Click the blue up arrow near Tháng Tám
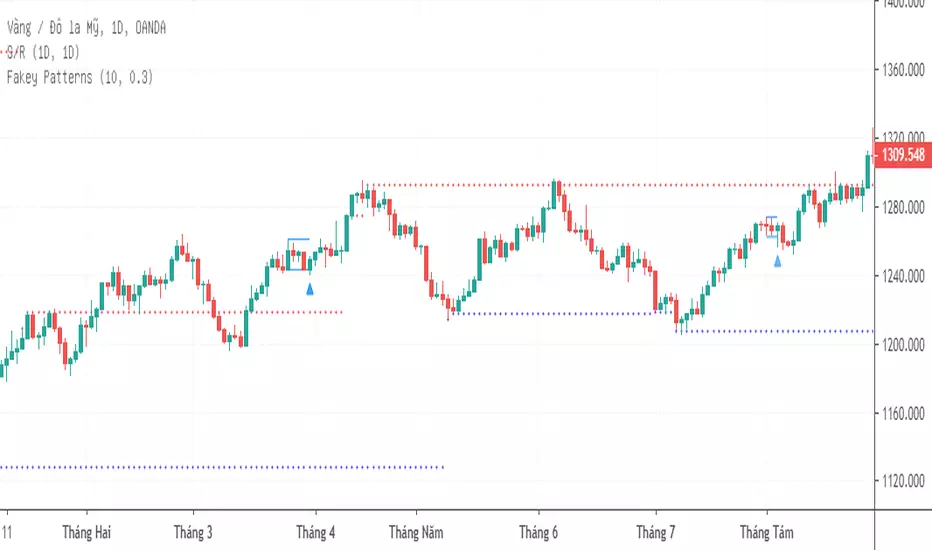The image size is (932, 550). point(778,260)
